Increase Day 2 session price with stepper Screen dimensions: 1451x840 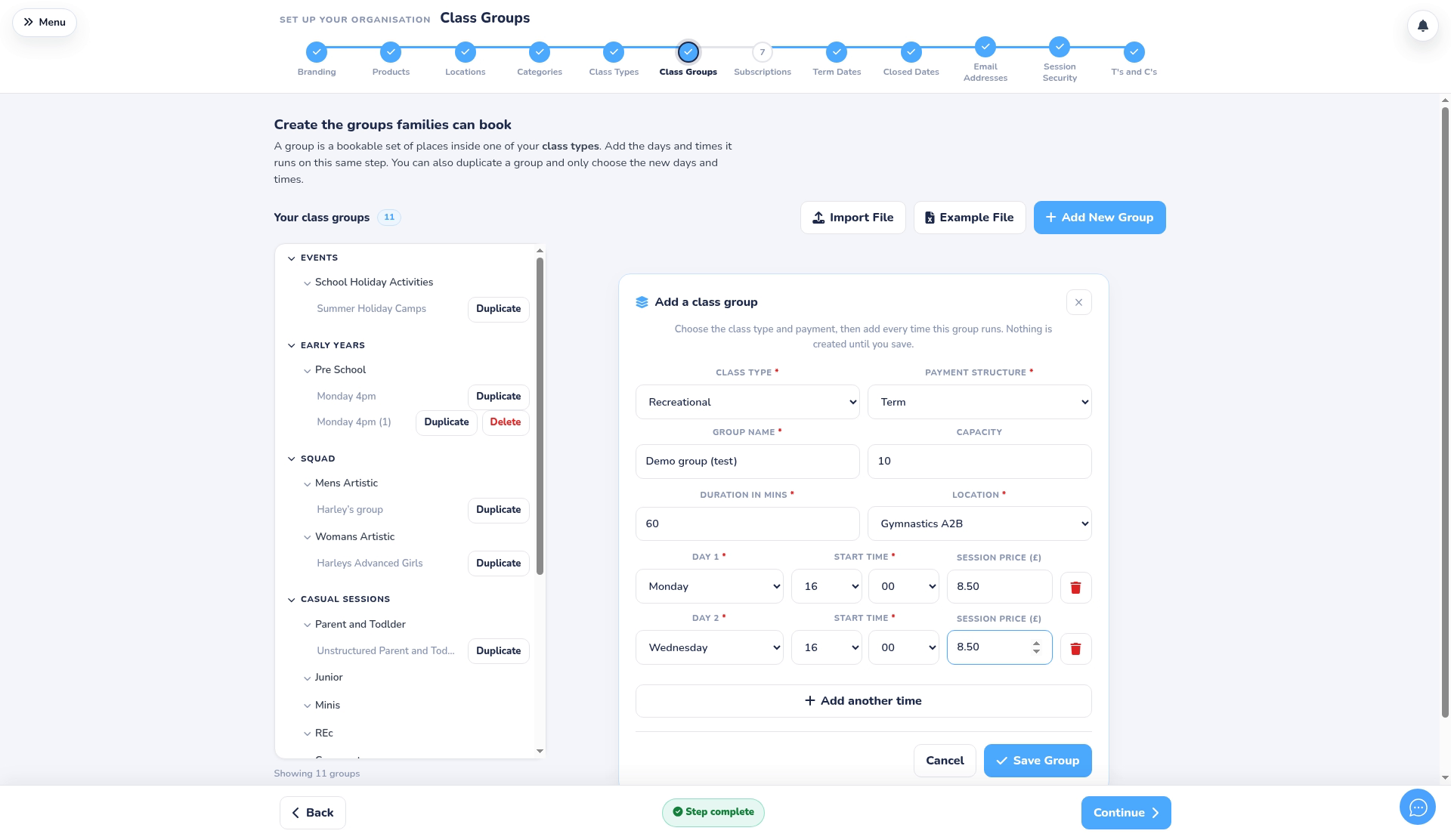pyautogui.click(x=1036, y=643)
